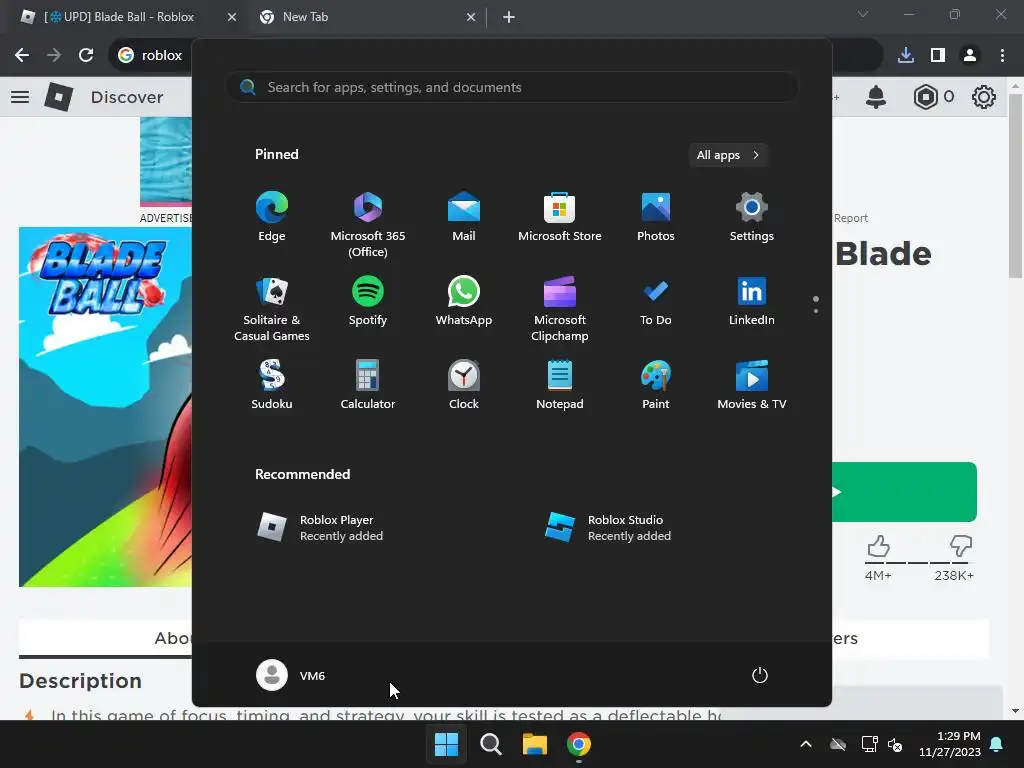Launch Notepad
The image size is (1024, 768).
[x=560, y=385]
